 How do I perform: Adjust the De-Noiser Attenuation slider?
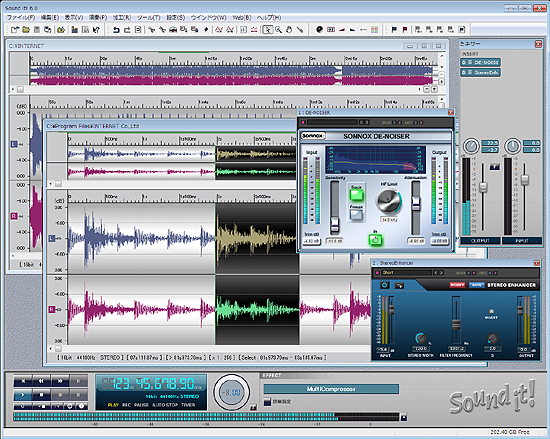[416, 204]
